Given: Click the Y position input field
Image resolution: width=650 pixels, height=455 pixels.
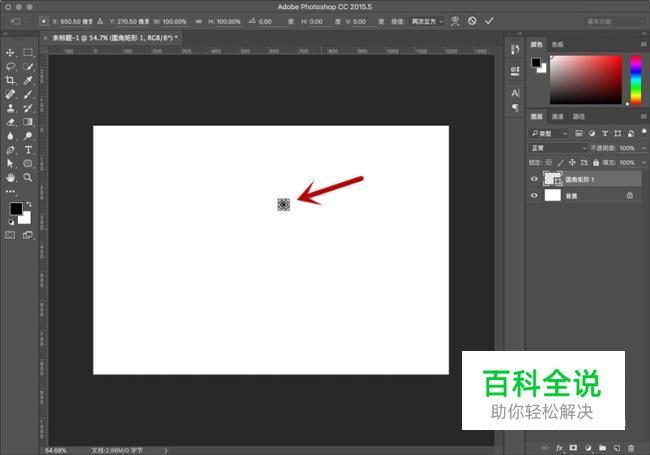Looking at the screenshot, I should [x=133, y=22].
